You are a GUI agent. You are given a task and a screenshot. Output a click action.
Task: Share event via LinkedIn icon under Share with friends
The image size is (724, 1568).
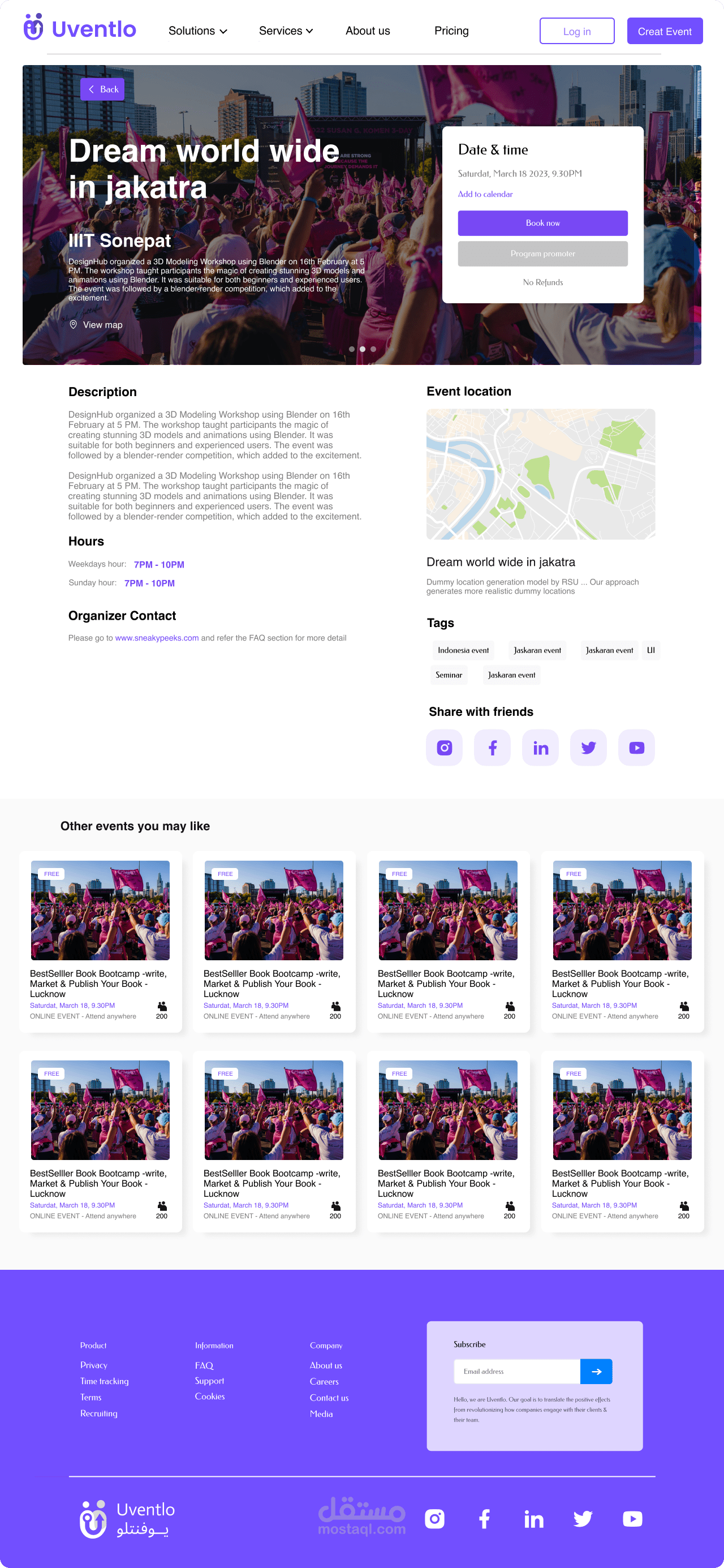point(540,748)
